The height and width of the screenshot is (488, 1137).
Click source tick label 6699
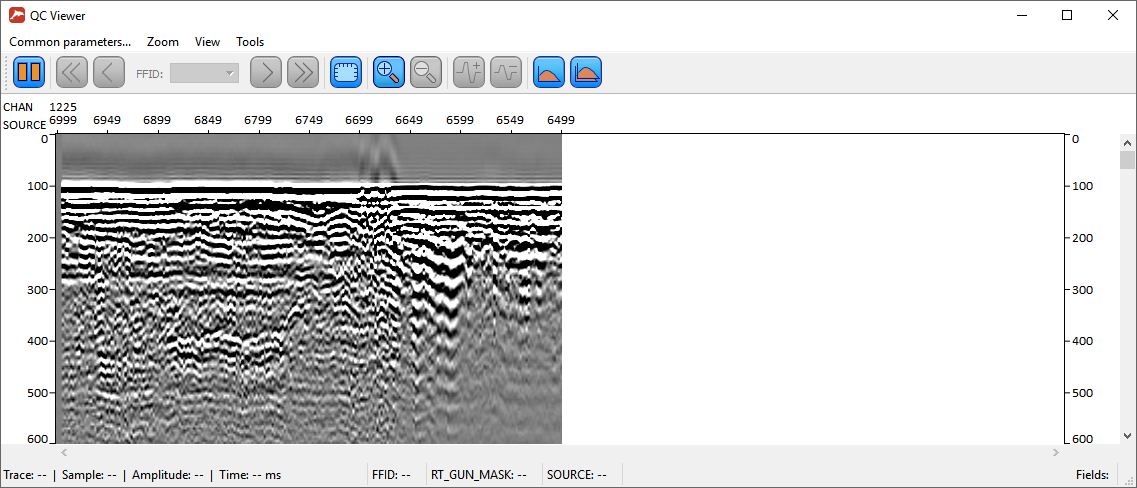coord(358,120)
